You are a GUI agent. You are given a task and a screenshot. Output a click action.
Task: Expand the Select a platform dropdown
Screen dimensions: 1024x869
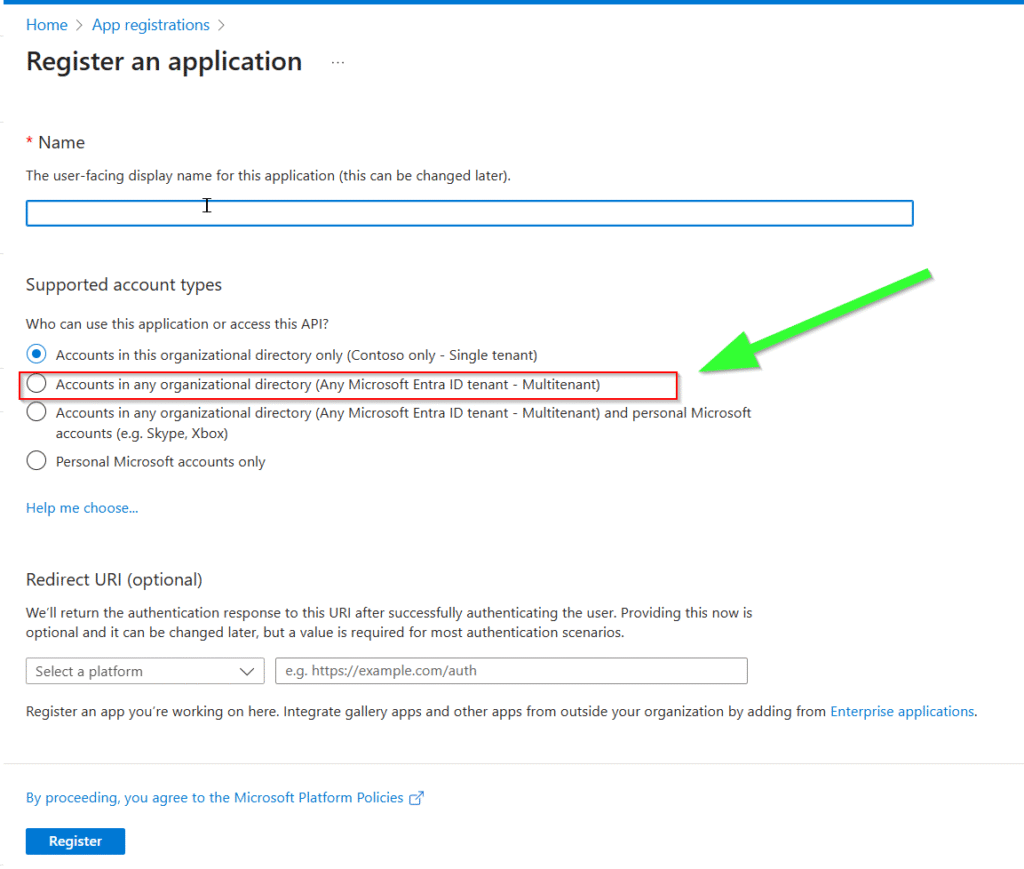144,671
